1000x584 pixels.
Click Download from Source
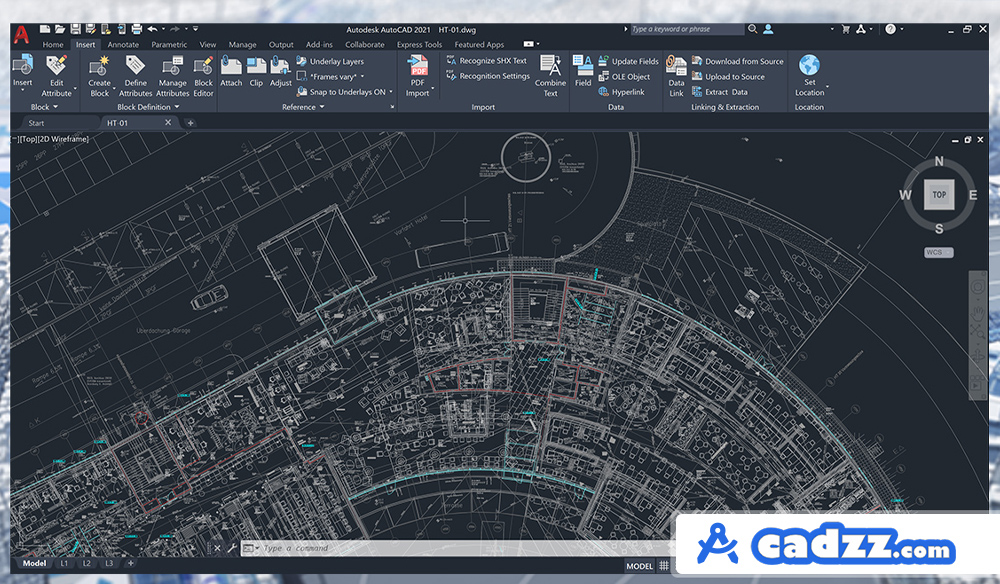(737, 61)
